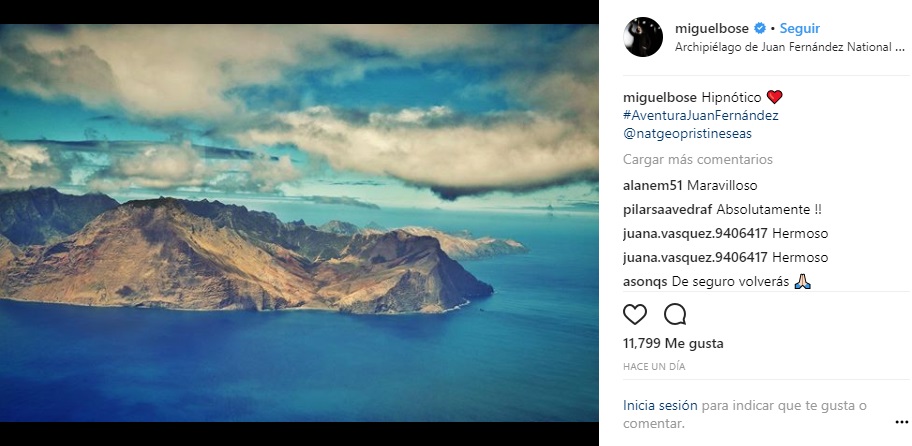Open alanem51 commenter profile
912x446 pixels.
coord(651,185)
